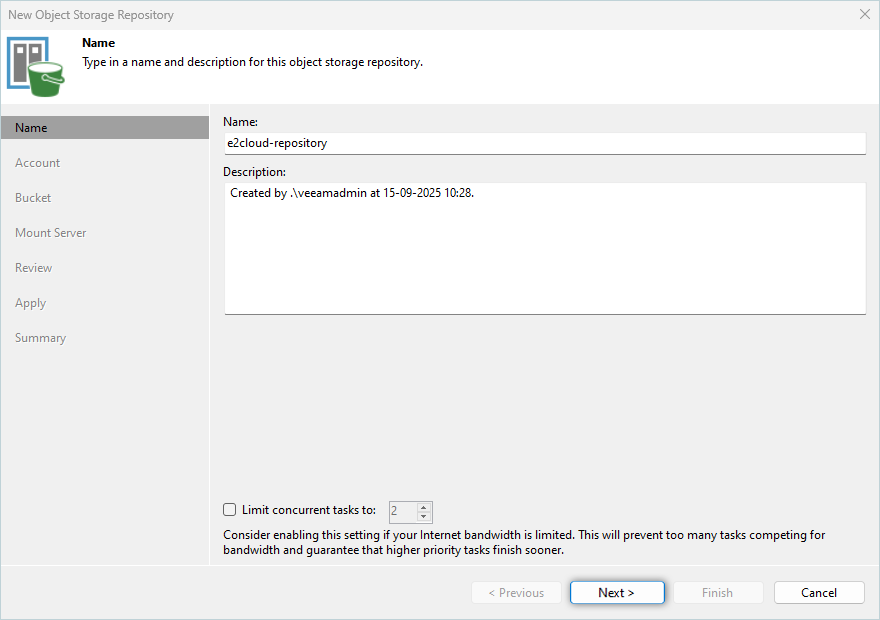Open the Bucket wizard step
Image resolution: width=880 pixels, height=620 pixels.
tap(33, 198)
